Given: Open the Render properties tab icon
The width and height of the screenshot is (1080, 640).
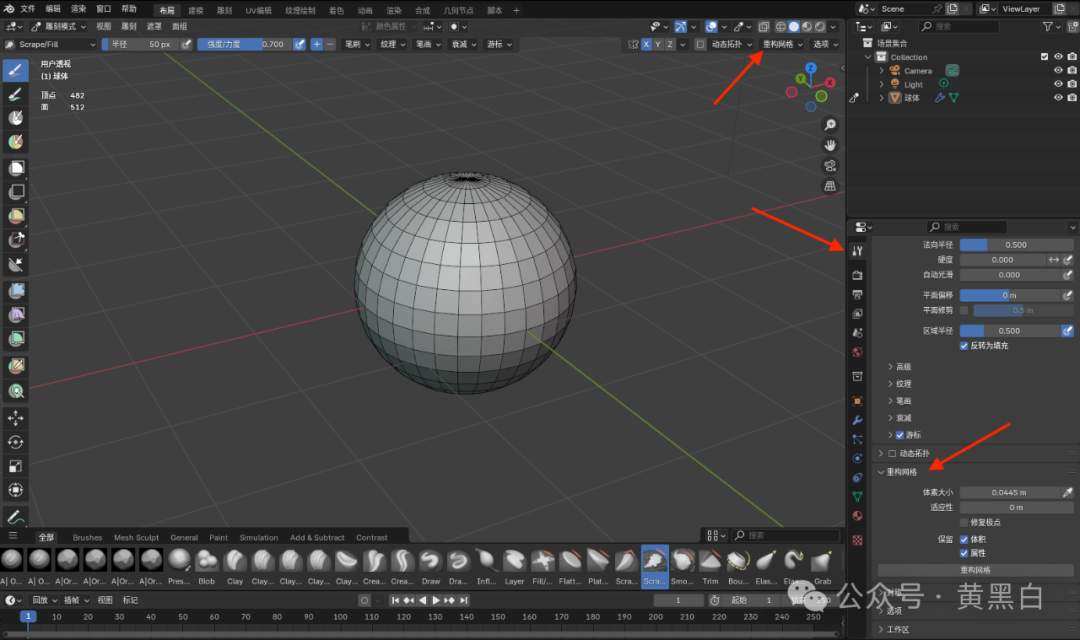Looking at the screenshot, I should point(858,275).
